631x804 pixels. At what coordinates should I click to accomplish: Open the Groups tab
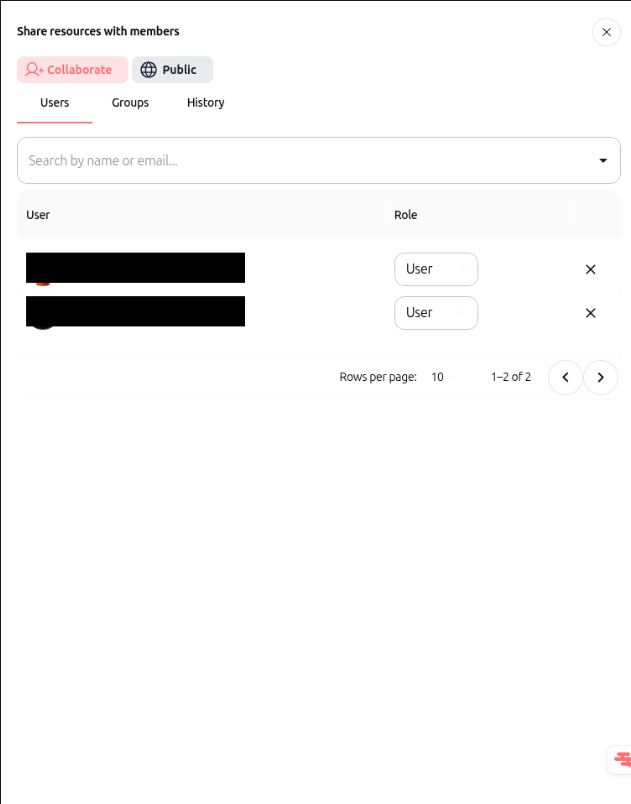tap(130, 103)
